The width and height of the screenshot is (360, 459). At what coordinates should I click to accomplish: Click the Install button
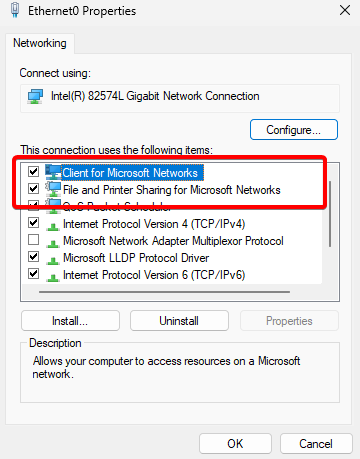[x=70, y=321]
